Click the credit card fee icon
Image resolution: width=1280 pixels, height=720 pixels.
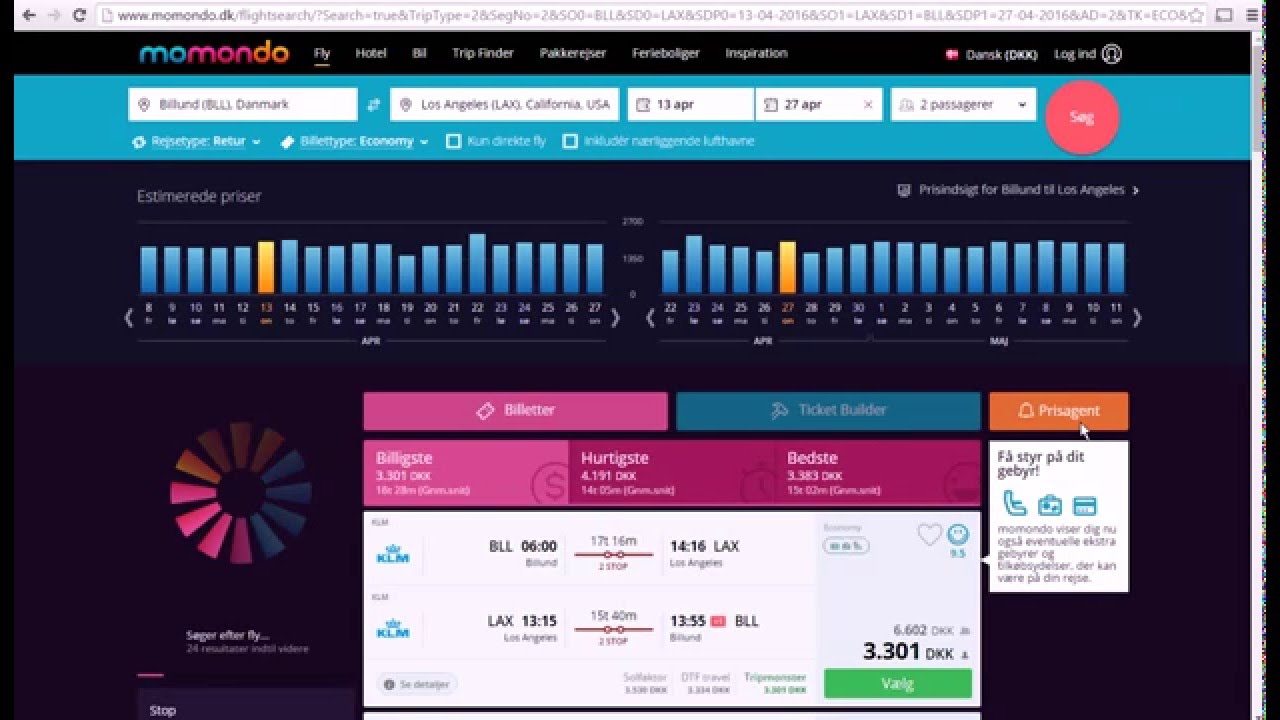(x=1084, y=505)
